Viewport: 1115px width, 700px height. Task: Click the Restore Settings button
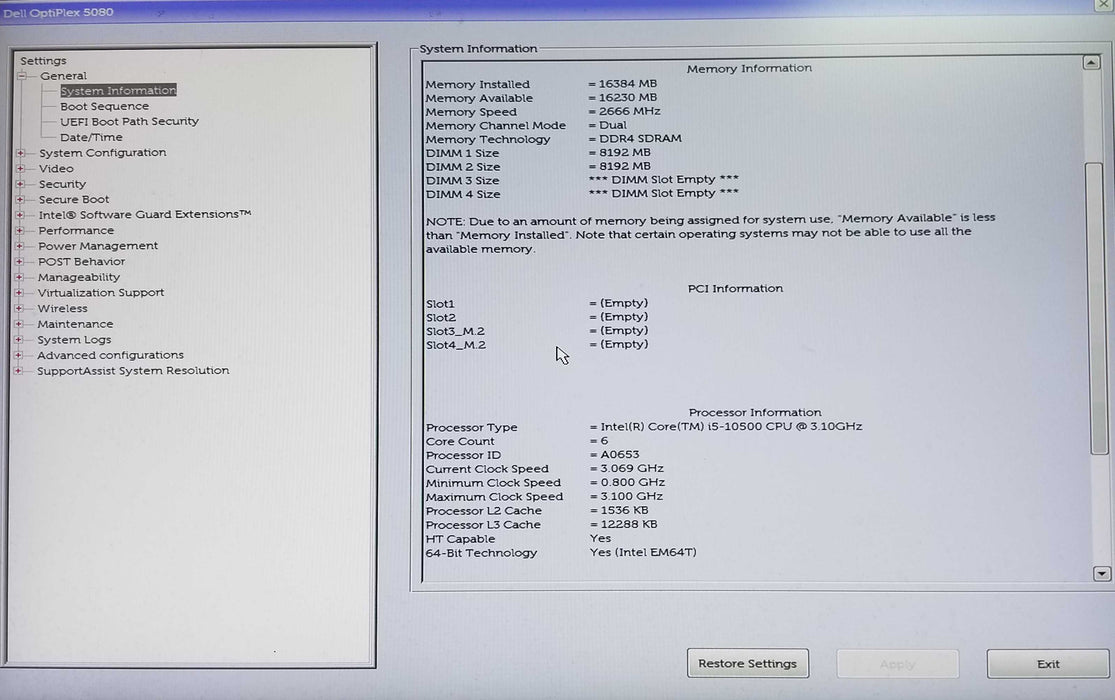(747, 663)
